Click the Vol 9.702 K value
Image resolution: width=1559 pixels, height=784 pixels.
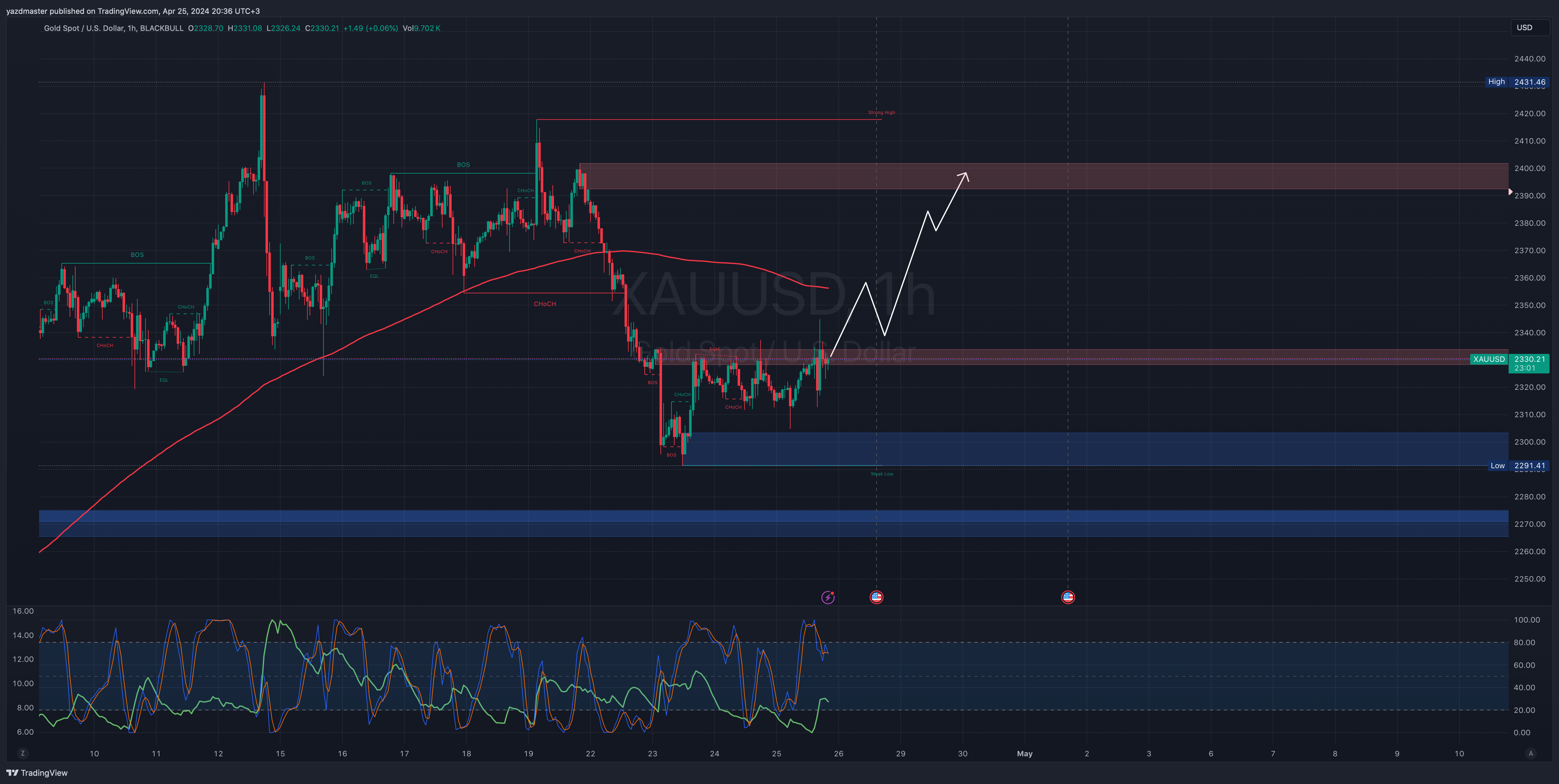(421, 28)
